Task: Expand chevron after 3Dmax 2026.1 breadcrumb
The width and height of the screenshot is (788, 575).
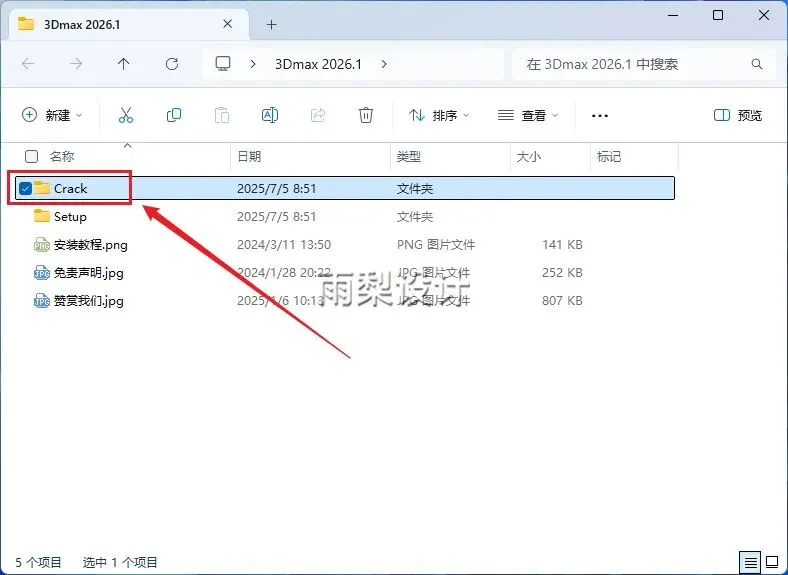Action: [x=384, y=64]
